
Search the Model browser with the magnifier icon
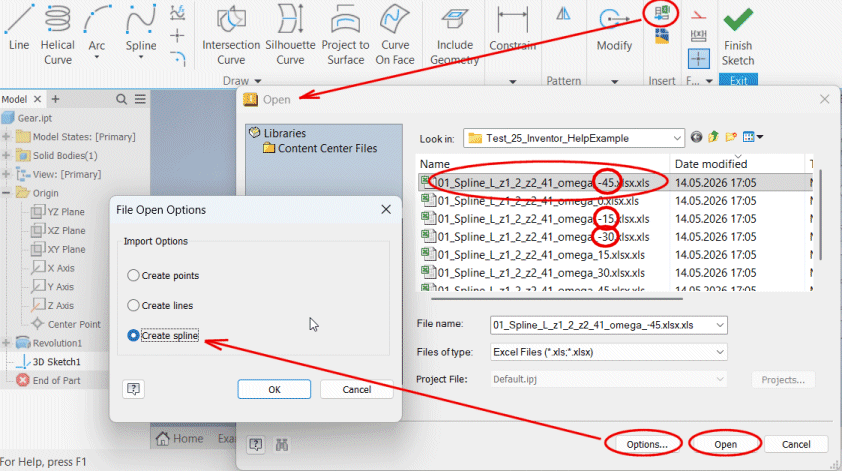121,99
